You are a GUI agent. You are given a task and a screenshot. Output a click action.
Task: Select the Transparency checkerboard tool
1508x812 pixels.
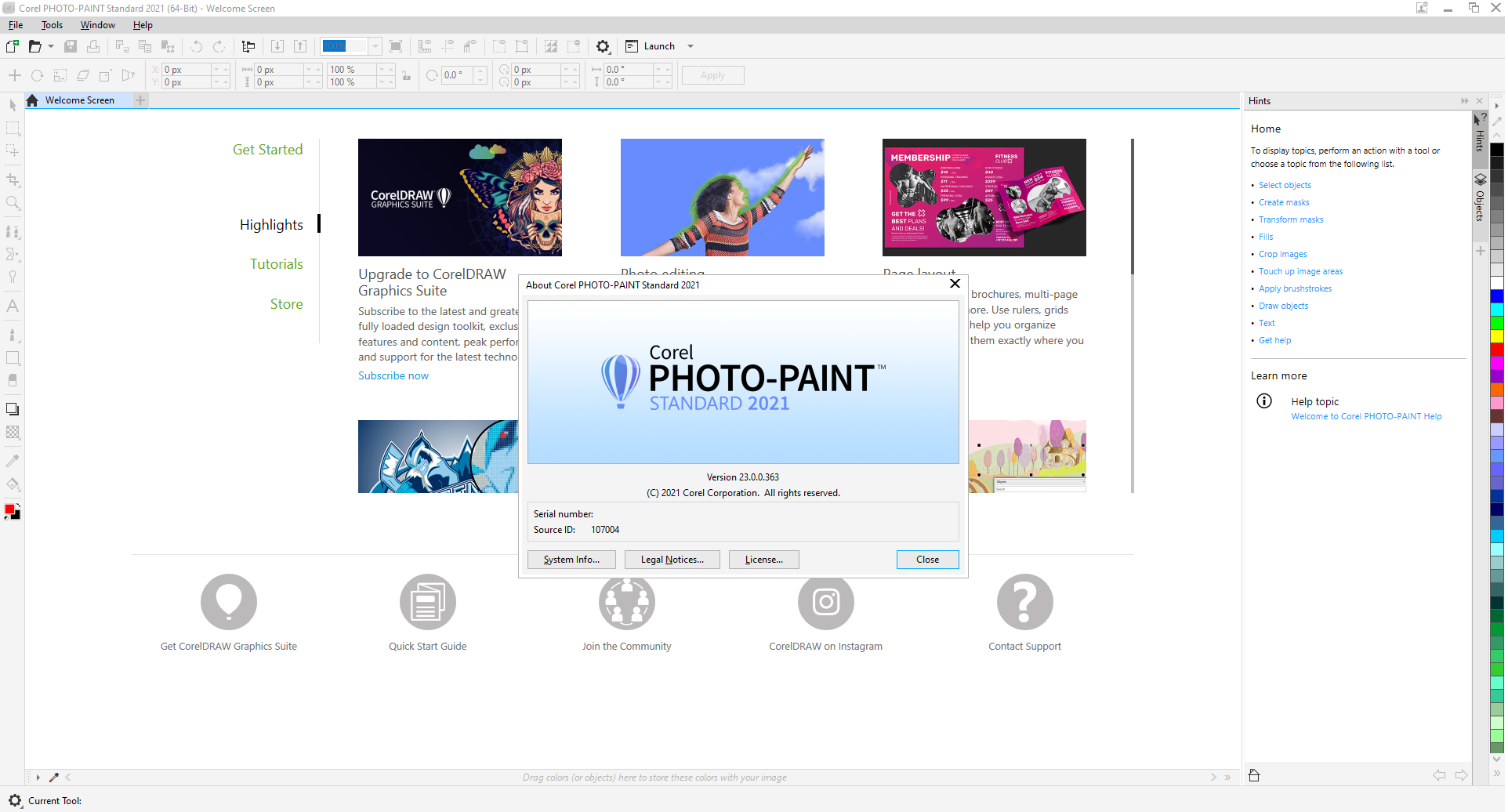(x=13, y=432)
